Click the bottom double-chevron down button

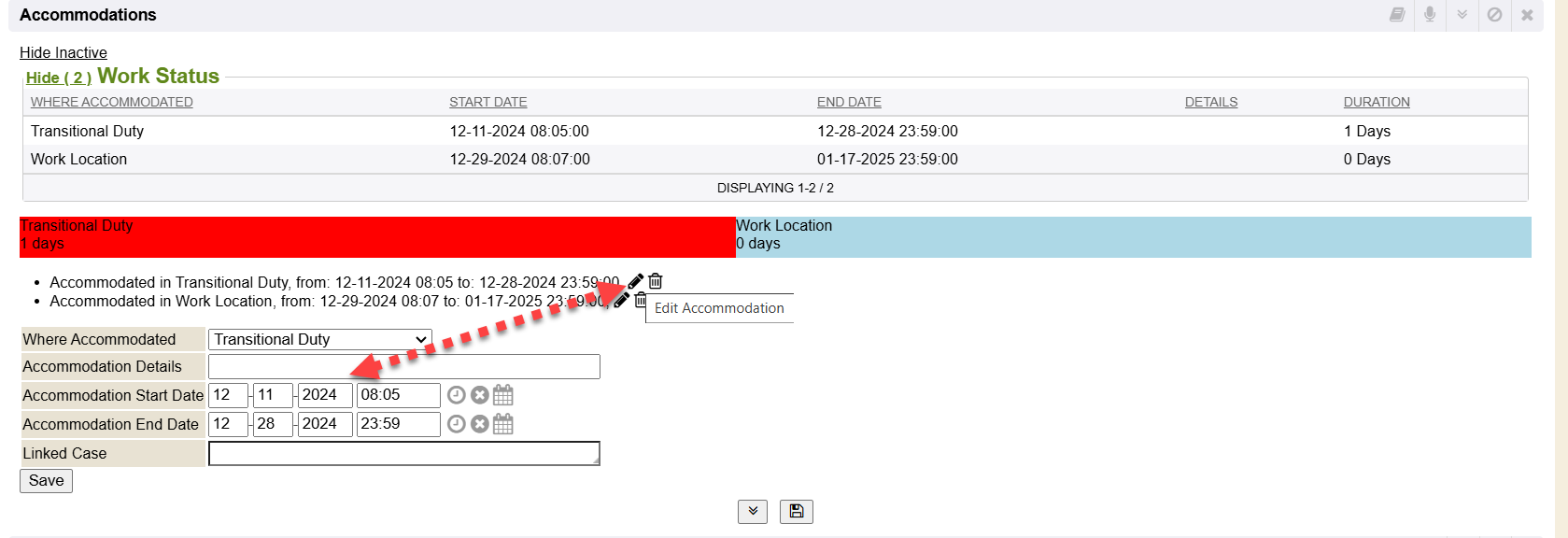click(x=753, y=511)
